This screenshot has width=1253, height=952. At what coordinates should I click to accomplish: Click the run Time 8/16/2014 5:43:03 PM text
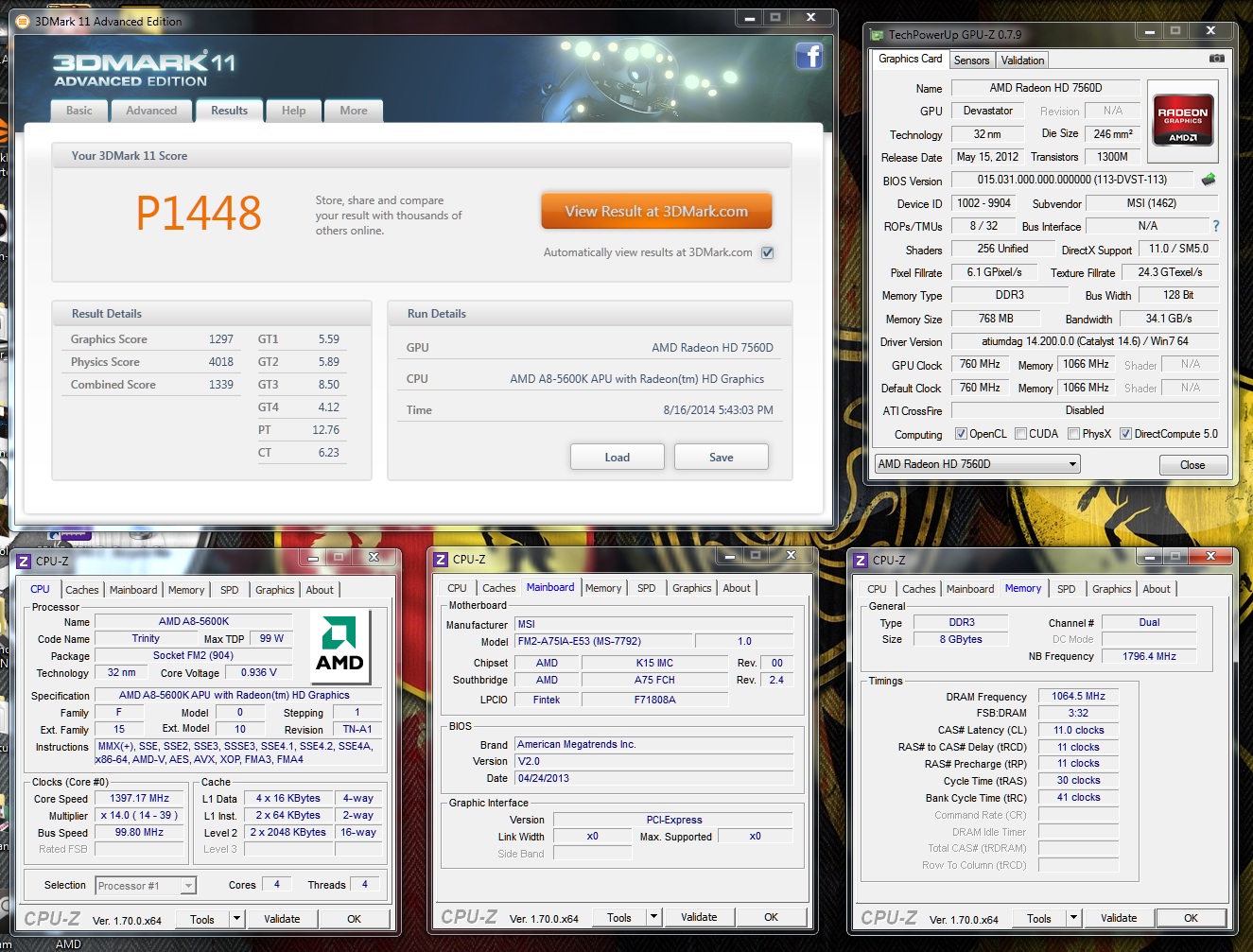point(719,410)
